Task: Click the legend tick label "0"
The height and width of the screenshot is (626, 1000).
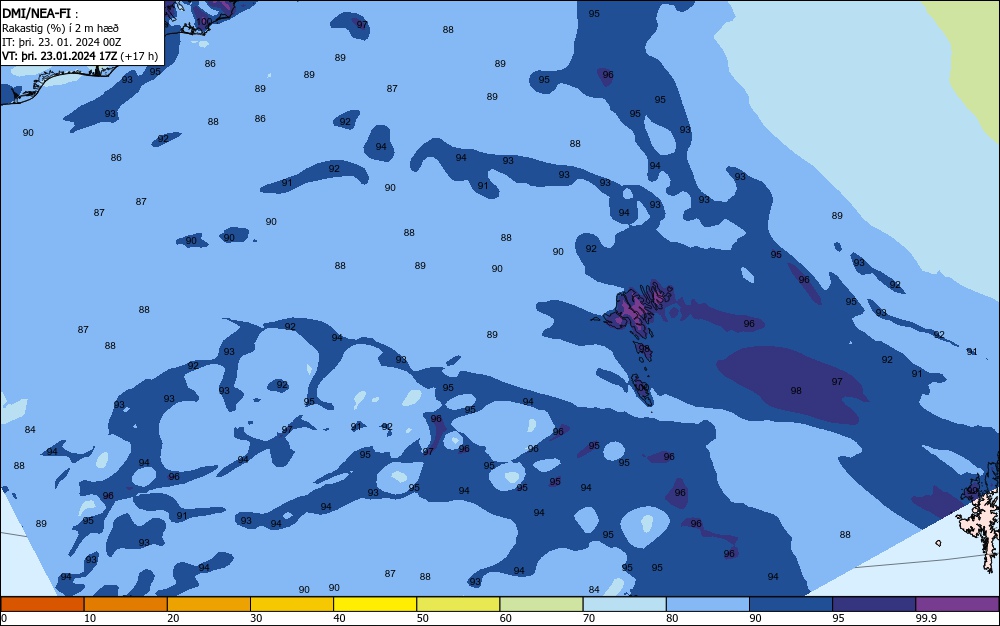Action: coord(4,618)
